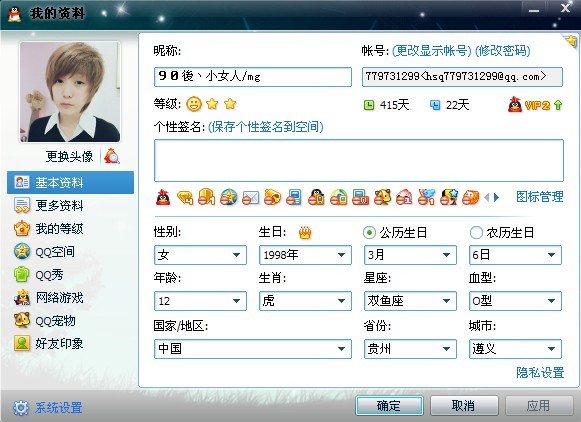This screenshot has height=422, width=581.
Task: Open the 隐私设置 link
Action: (x=540, y=372)
